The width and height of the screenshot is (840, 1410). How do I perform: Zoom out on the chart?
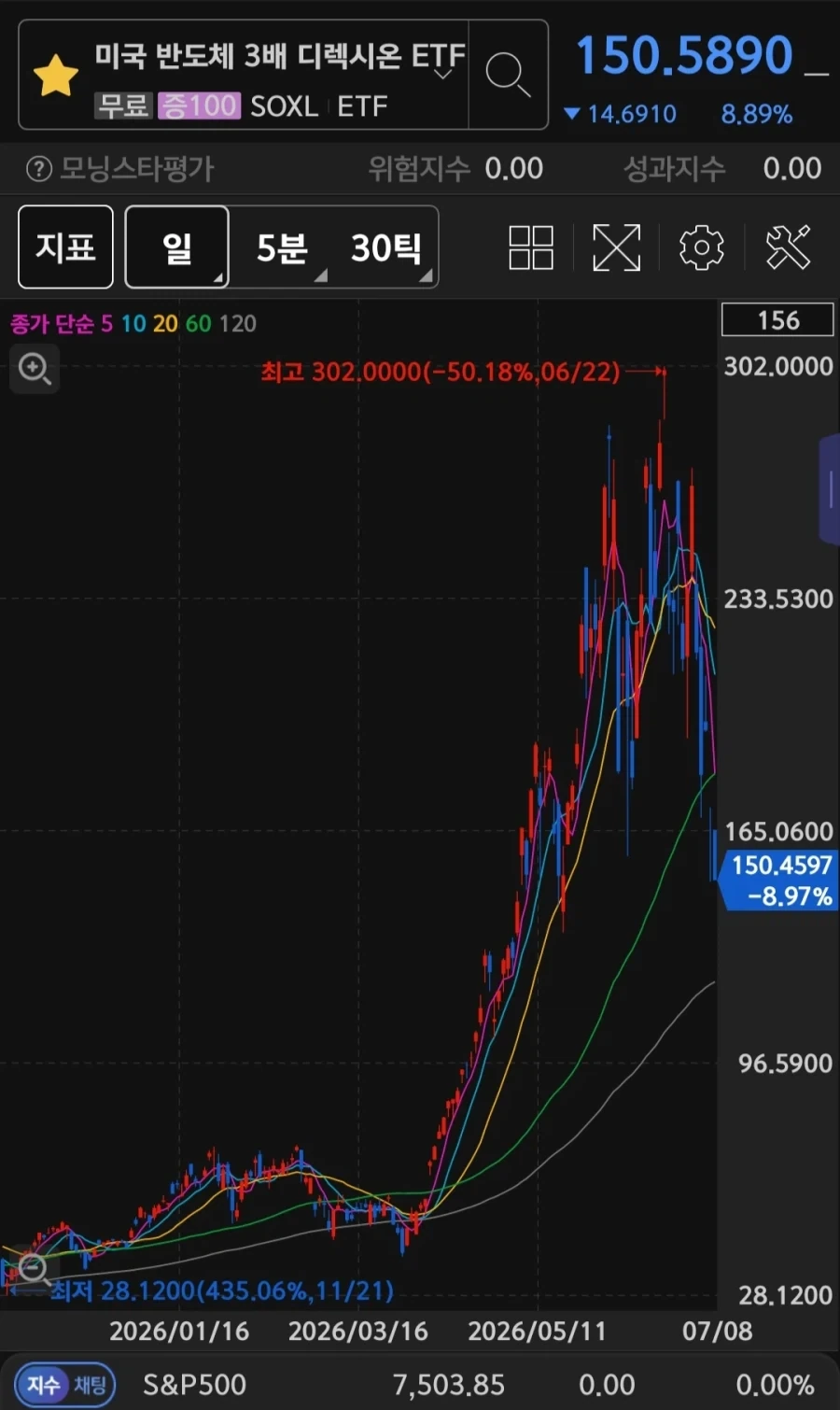click(x=33, y=1270)
